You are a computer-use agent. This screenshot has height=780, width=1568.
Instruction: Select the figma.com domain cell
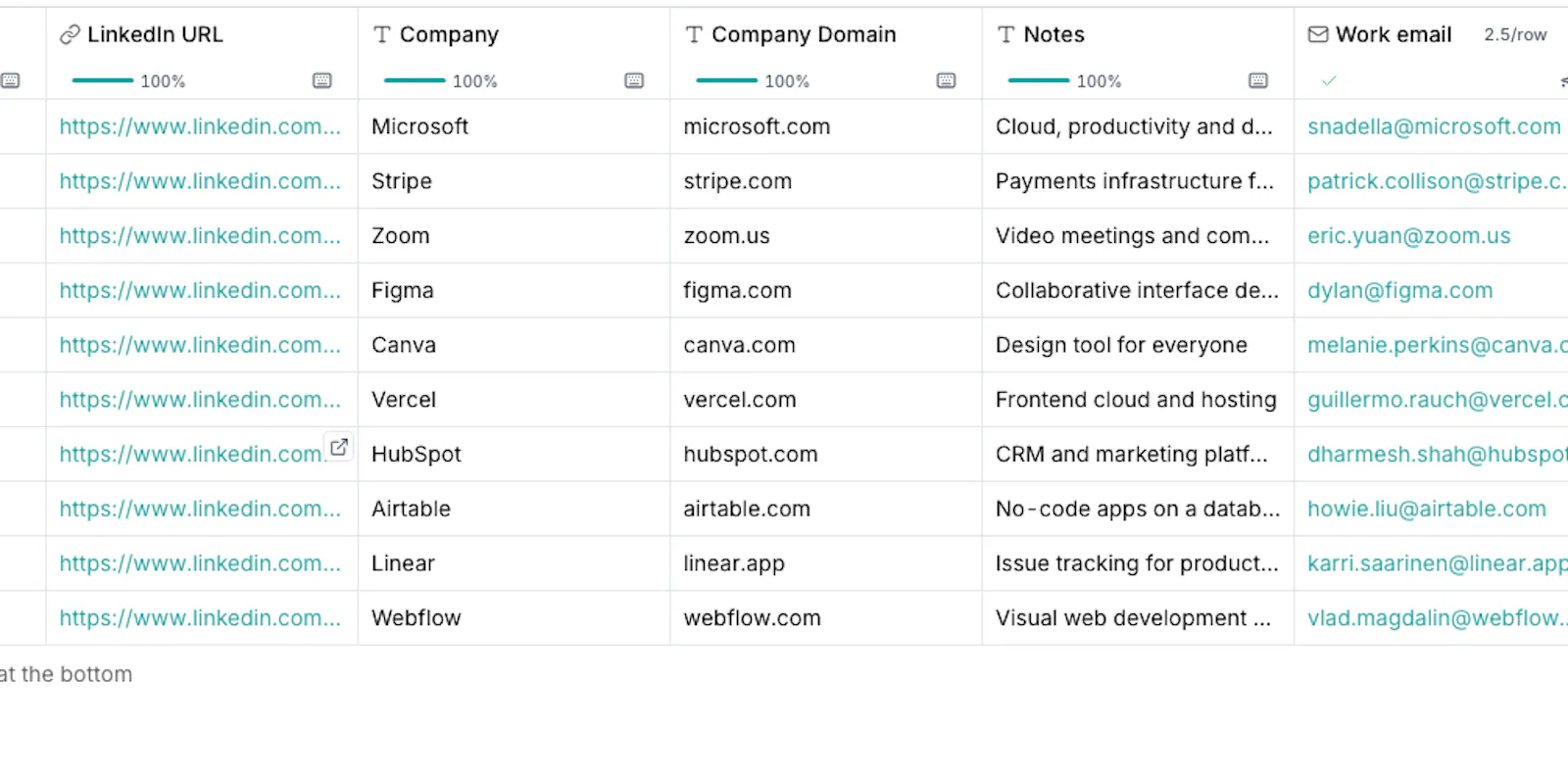(x=826, y=290)
